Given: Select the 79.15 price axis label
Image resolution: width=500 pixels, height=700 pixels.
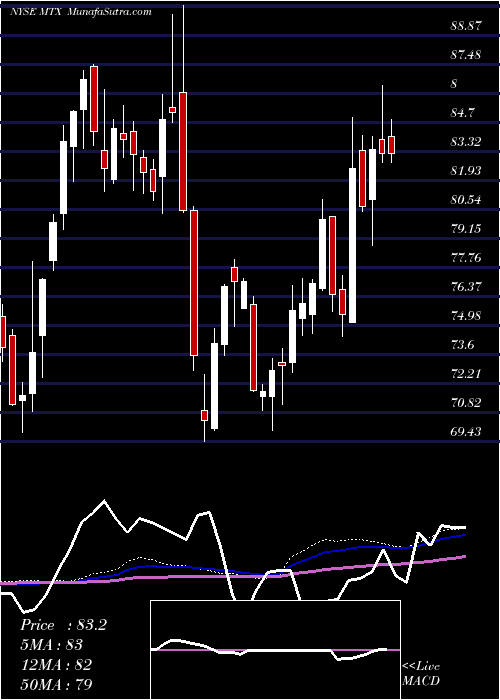Looking at the screenshot, I should [x=466, y=229].
